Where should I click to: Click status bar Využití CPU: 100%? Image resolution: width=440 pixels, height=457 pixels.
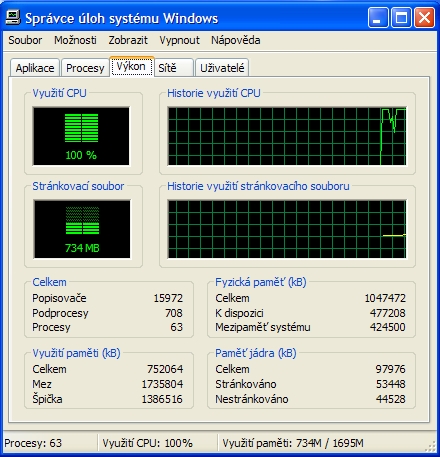(147, 443)
